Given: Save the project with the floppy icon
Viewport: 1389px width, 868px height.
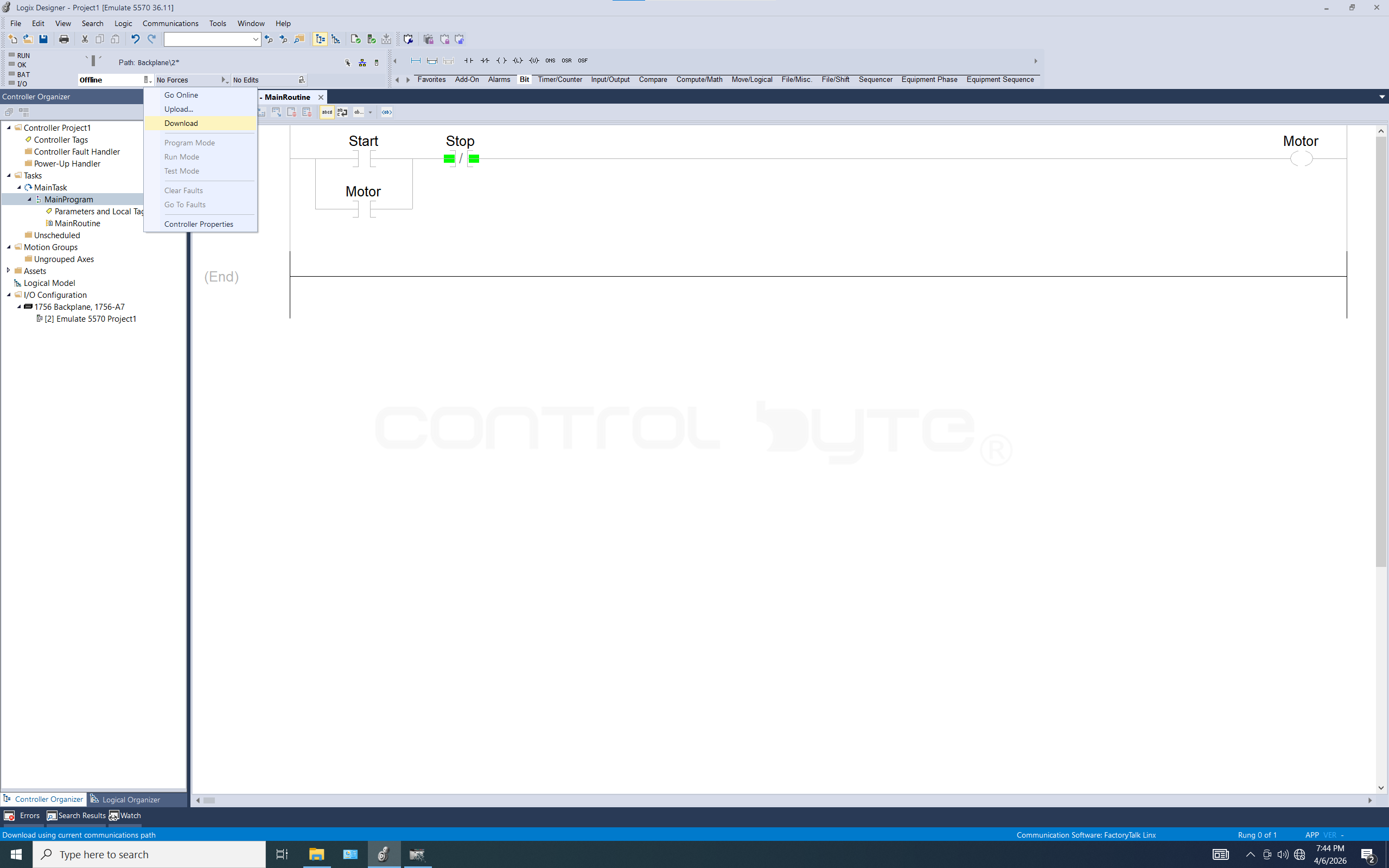Looking at the screenshot, I should pyautogui.click(x=43, y=39).
